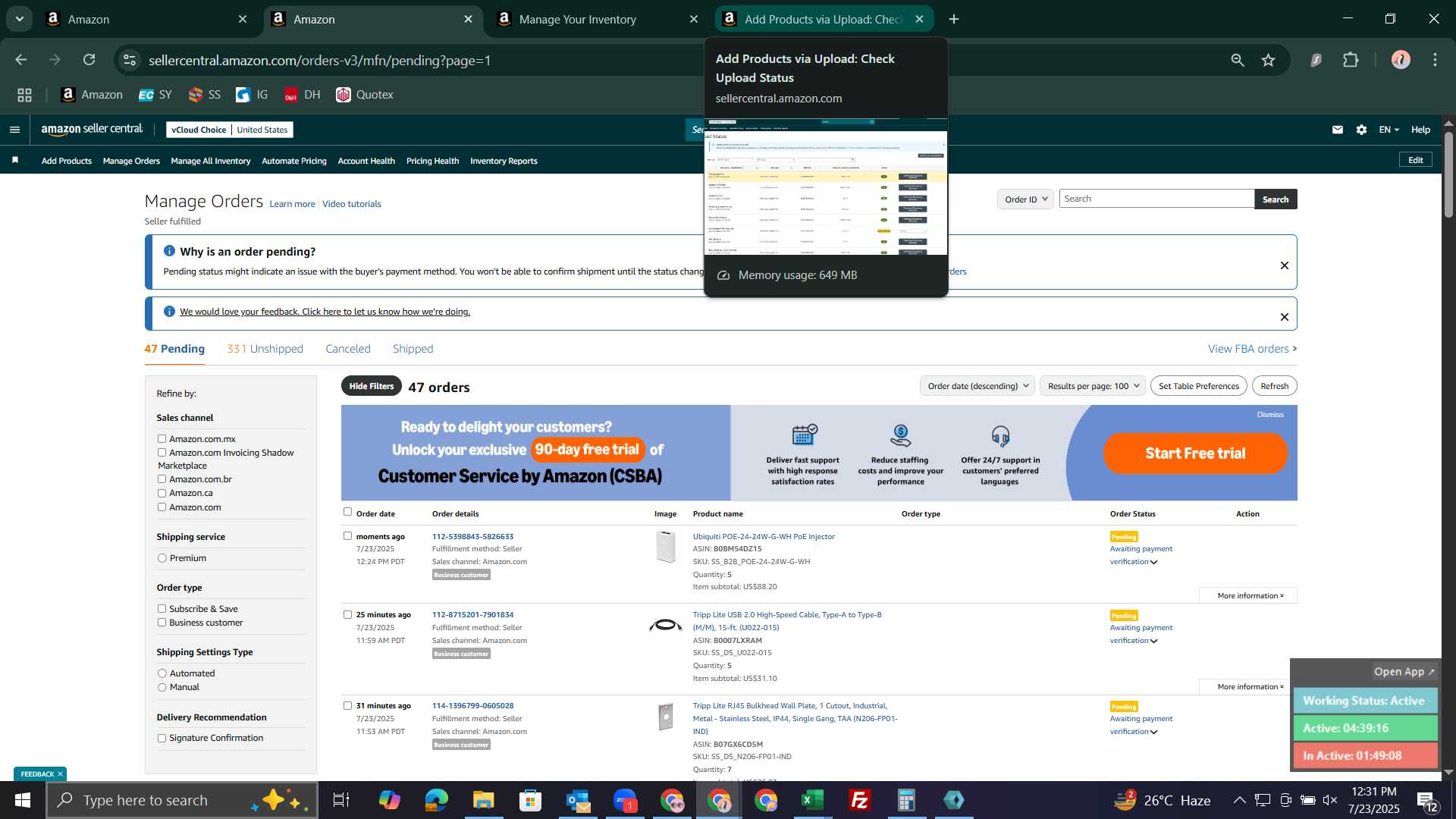Open File Explorer from the taskbar
The image size is (1456, 819).
tap(484, 800)
